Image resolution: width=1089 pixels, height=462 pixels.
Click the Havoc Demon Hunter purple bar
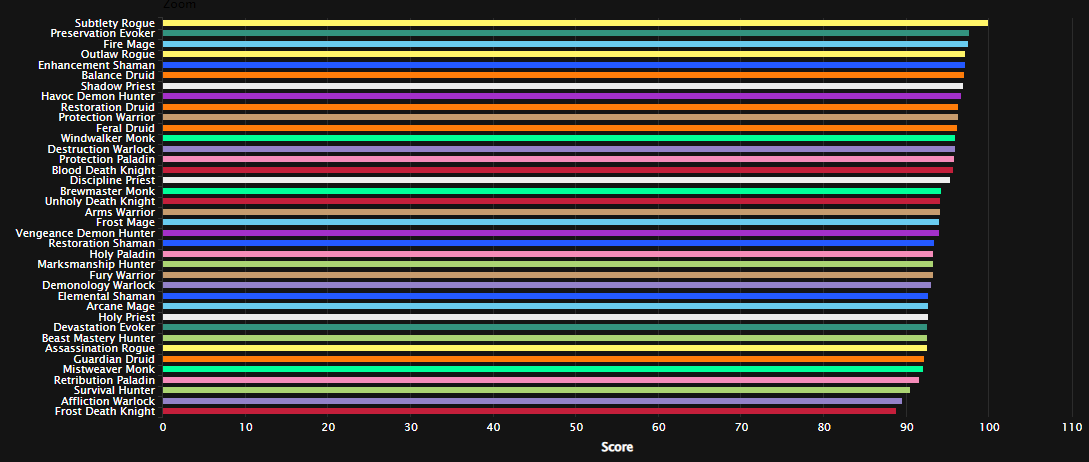tap(562, 97)
